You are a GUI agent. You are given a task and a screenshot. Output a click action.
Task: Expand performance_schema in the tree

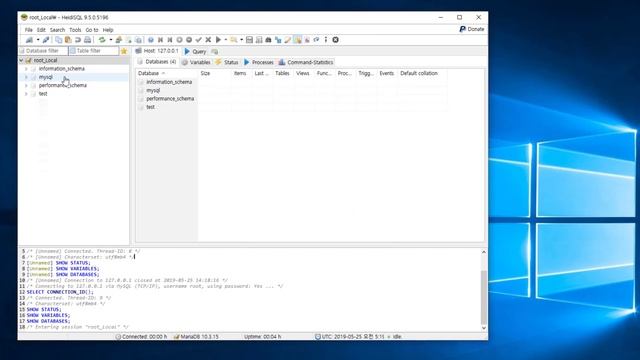[x=27, y=85]
